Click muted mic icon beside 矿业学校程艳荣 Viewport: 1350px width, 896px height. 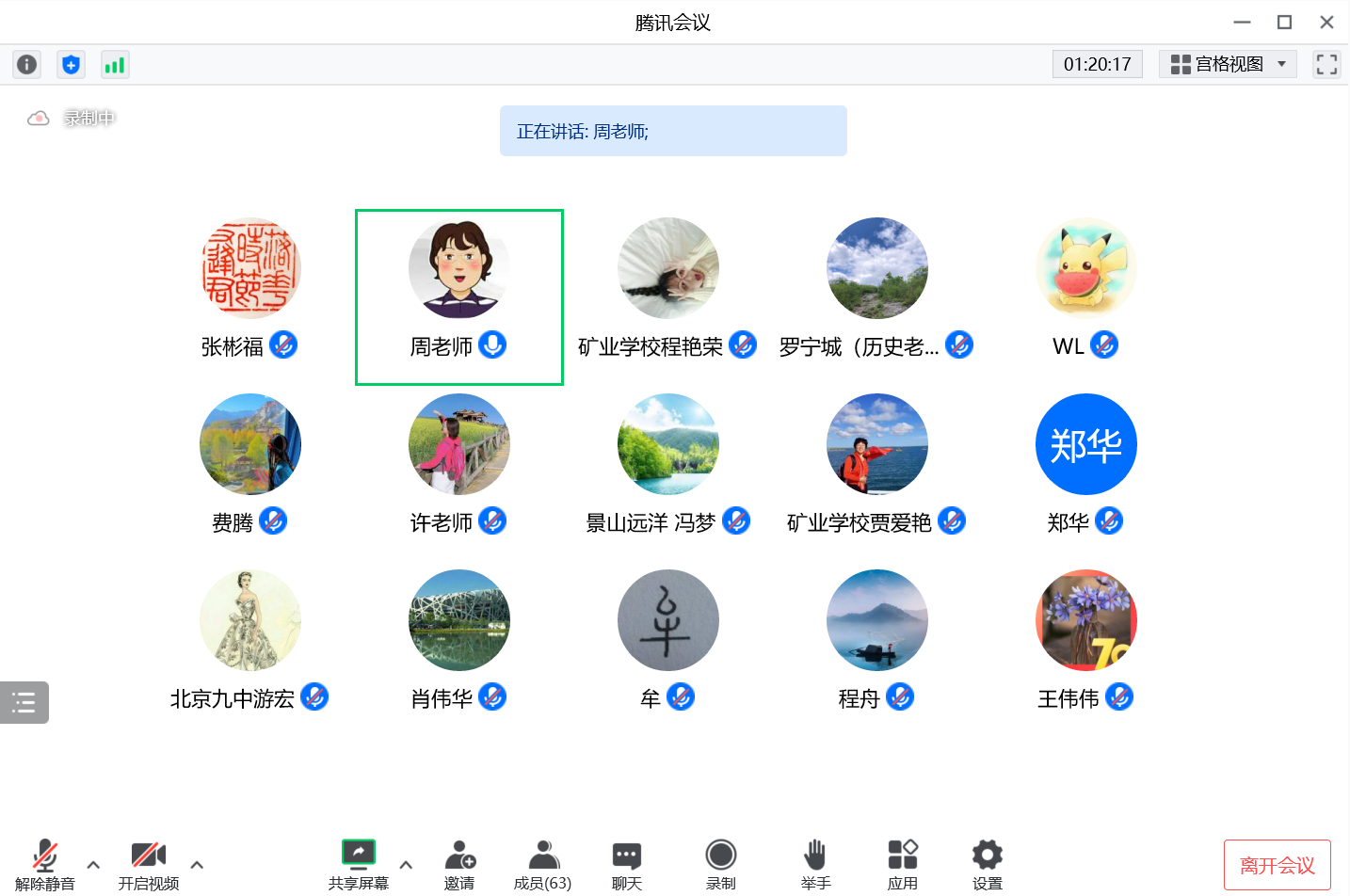(743, 345)
